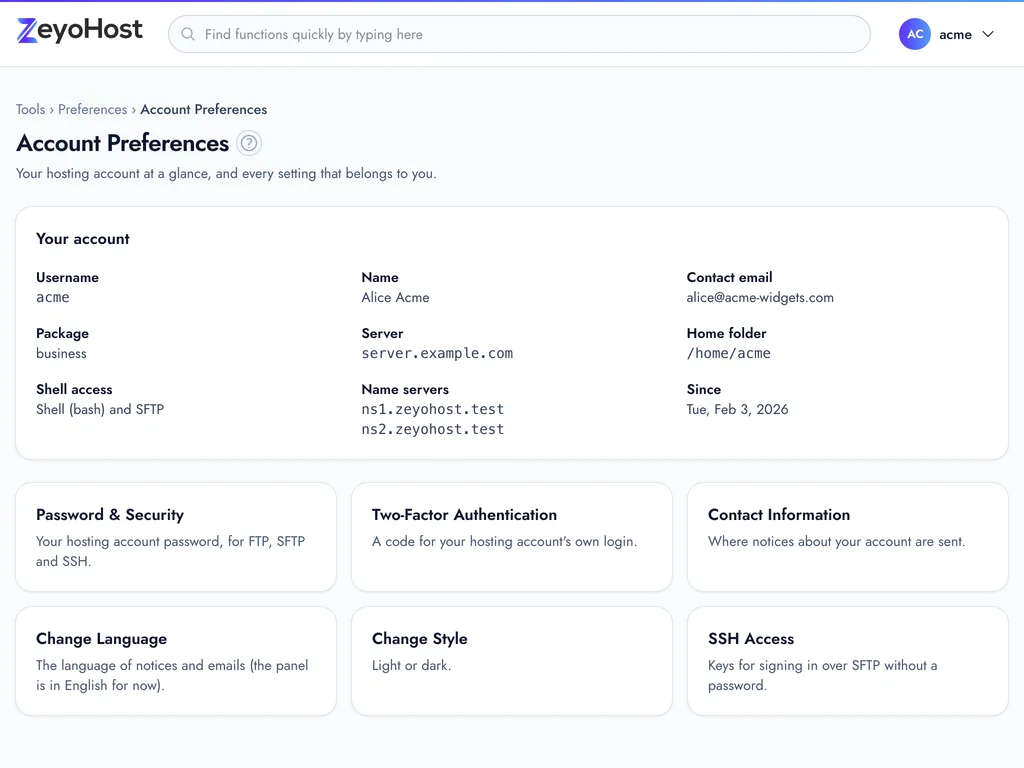Click 'Light or dark.' description text
Image resolution: width=1024 pixels, height=768 pixels.
point(411,665)
